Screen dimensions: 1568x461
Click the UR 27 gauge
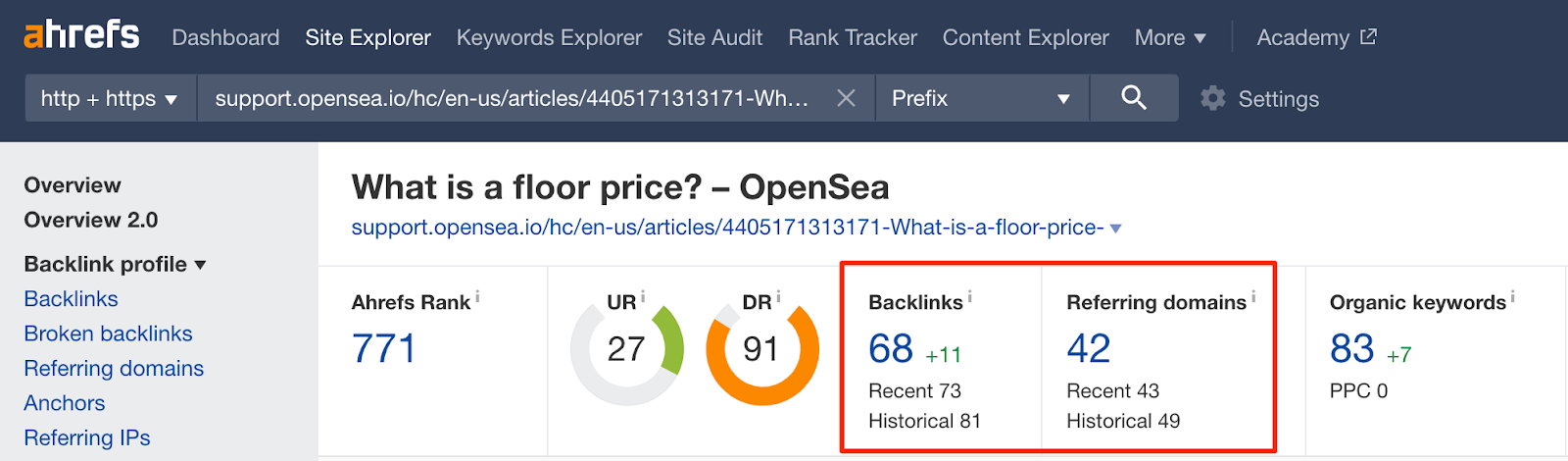(x=626, y=349)
